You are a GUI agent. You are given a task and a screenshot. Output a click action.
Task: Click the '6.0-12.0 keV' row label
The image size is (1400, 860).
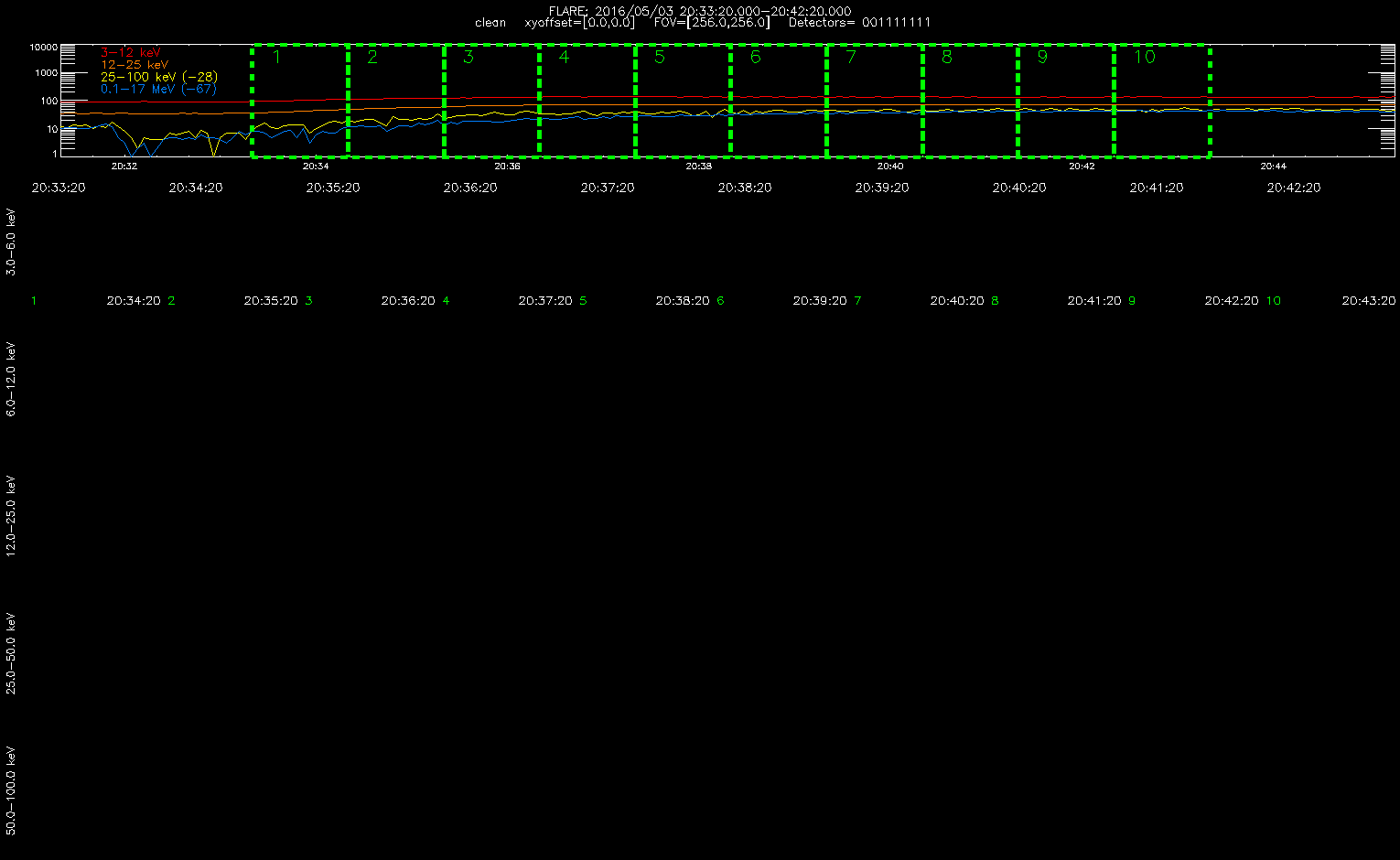(11, 381)
